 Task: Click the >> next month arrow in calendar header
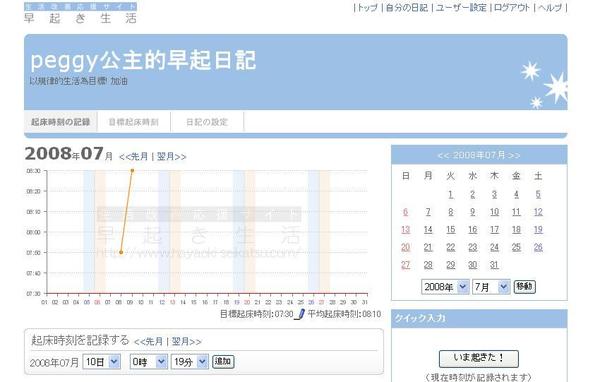tap(514, 155)
